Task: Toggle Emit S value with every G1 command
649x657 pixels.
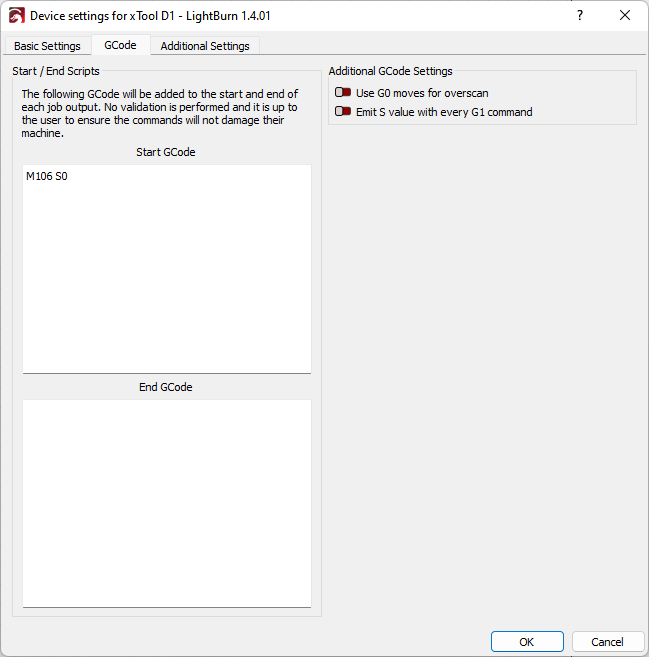Action: pos(343,111)
